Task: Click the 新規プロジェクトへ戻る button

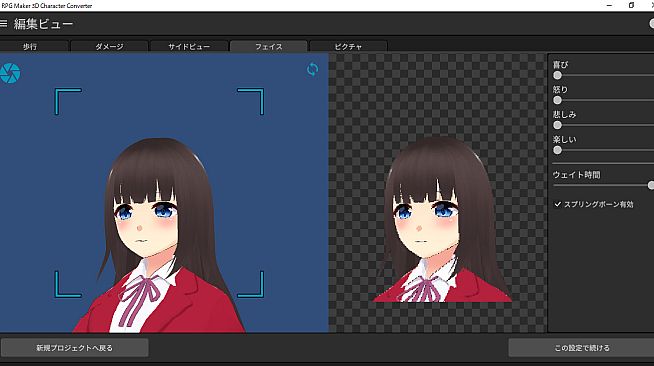Action: (75, 348)
